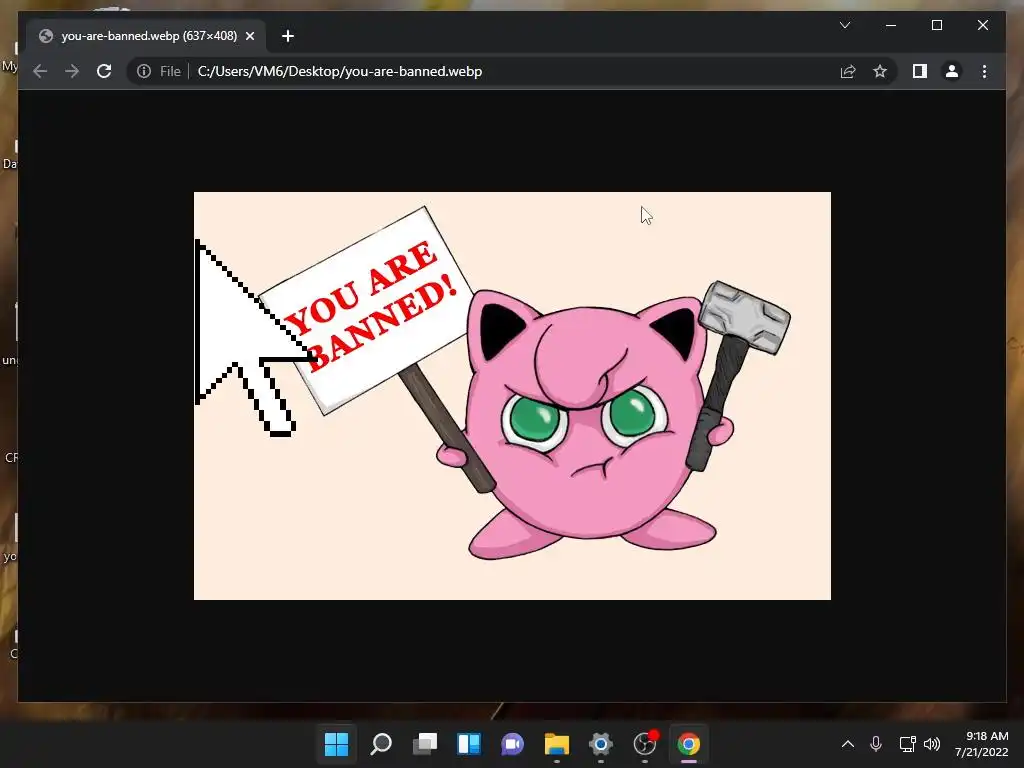The height and width of the screenshot is (768, 1024).
Task: Minimize the Chrome window
Action: click(891, 25)
